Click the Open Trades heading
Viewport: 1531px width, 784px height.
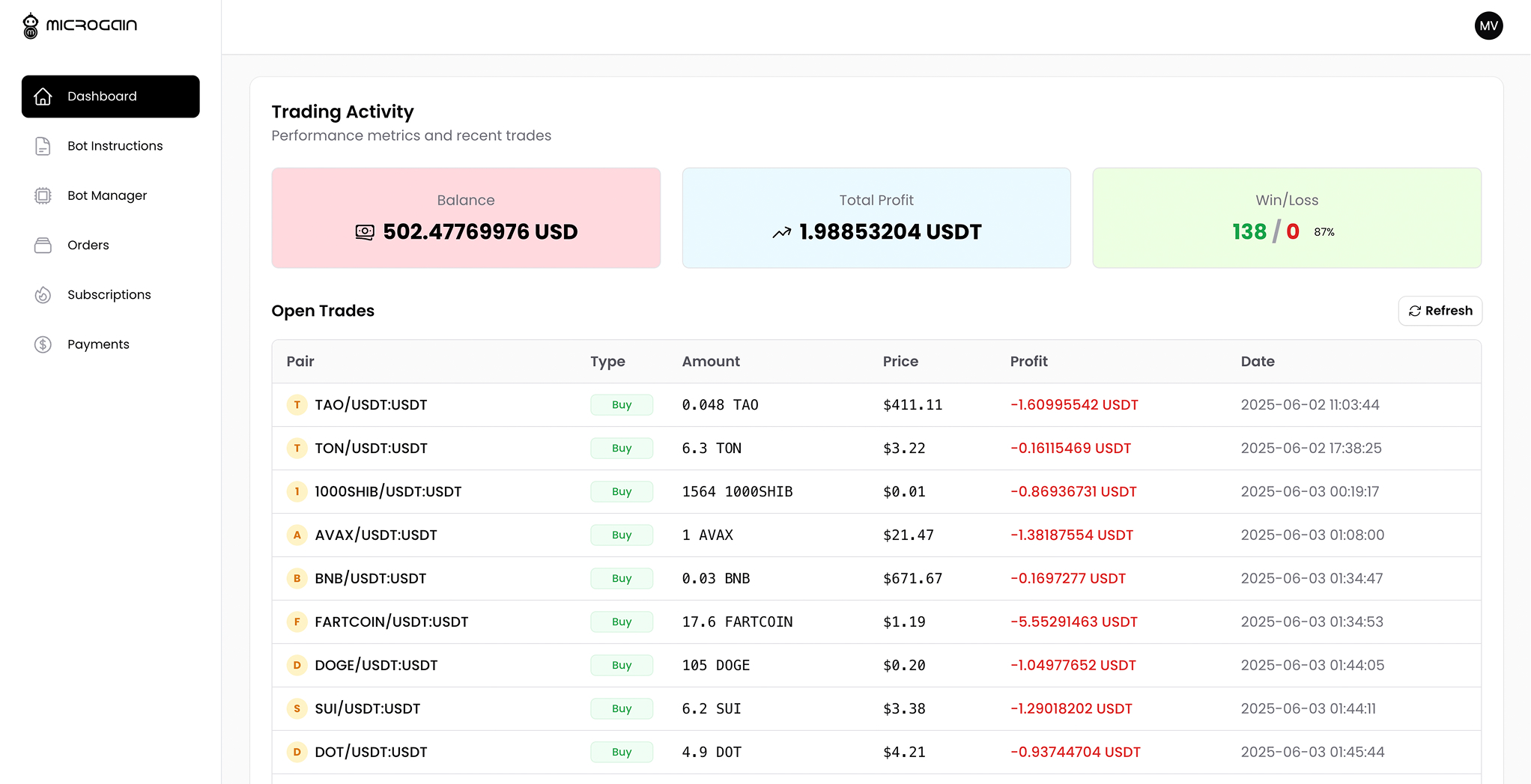coord(323,311)
